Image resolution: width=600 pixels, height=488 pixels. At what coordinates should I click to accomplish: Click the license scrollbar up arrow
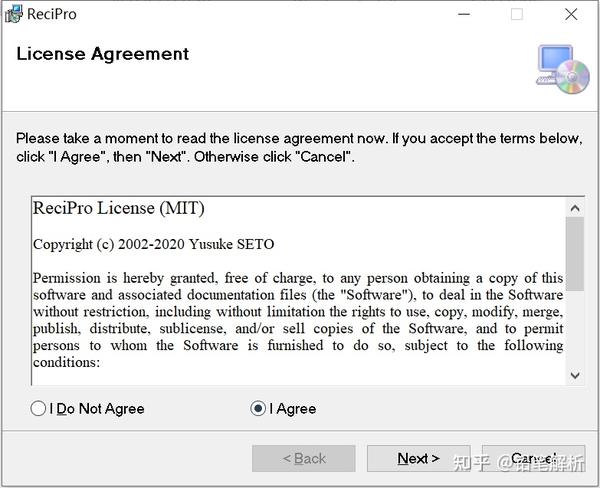point(575,207)
